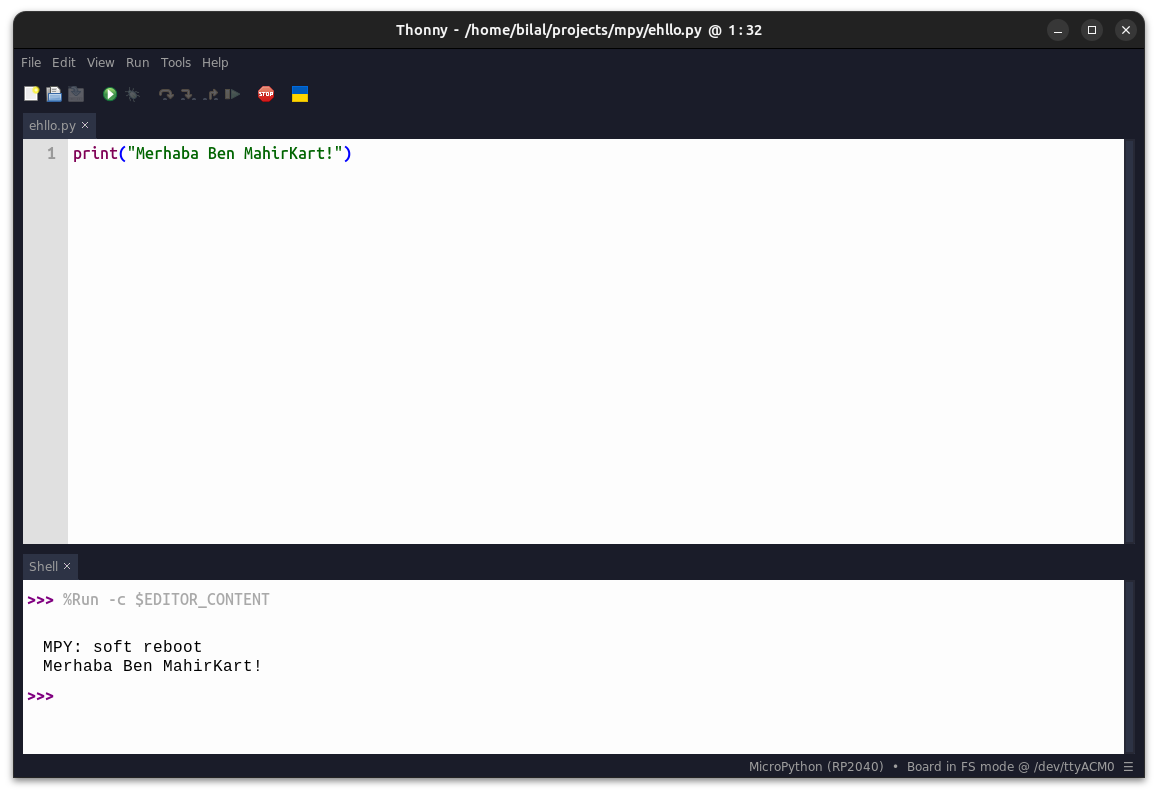Click the Open file toolbar icon

(54, 94)
